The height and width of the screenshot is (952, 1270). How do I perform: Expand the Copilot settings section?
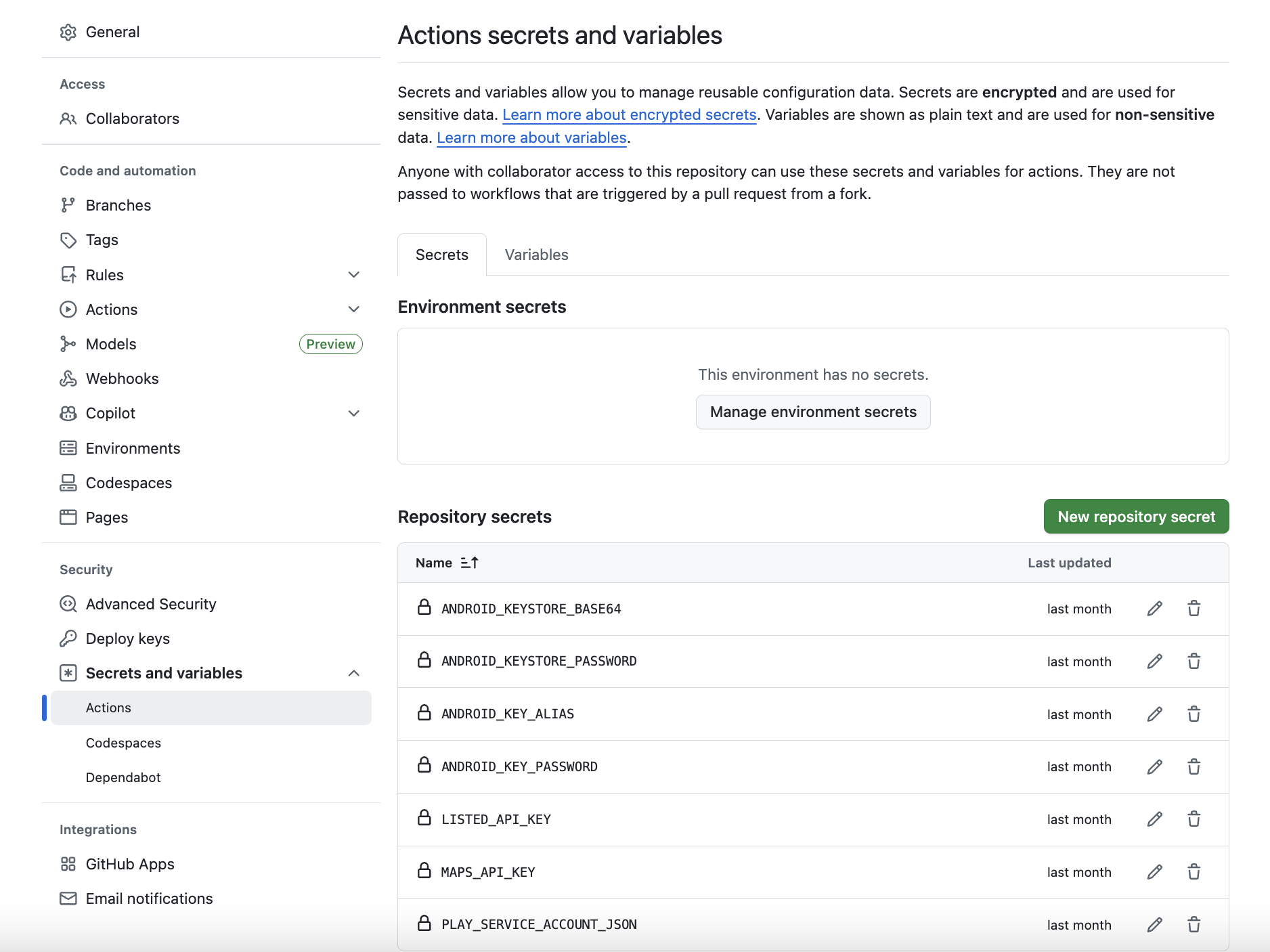pos(353,414)
